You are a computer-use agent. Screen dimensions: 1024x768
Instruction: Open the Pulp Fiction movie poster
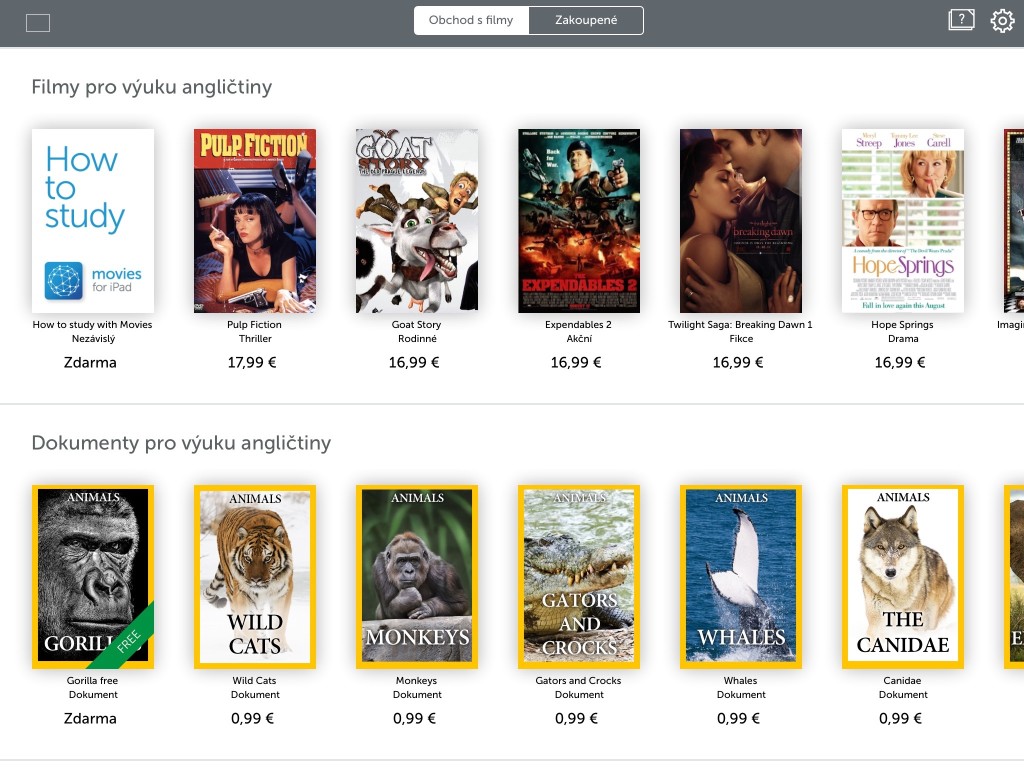(x=255, y=221)
